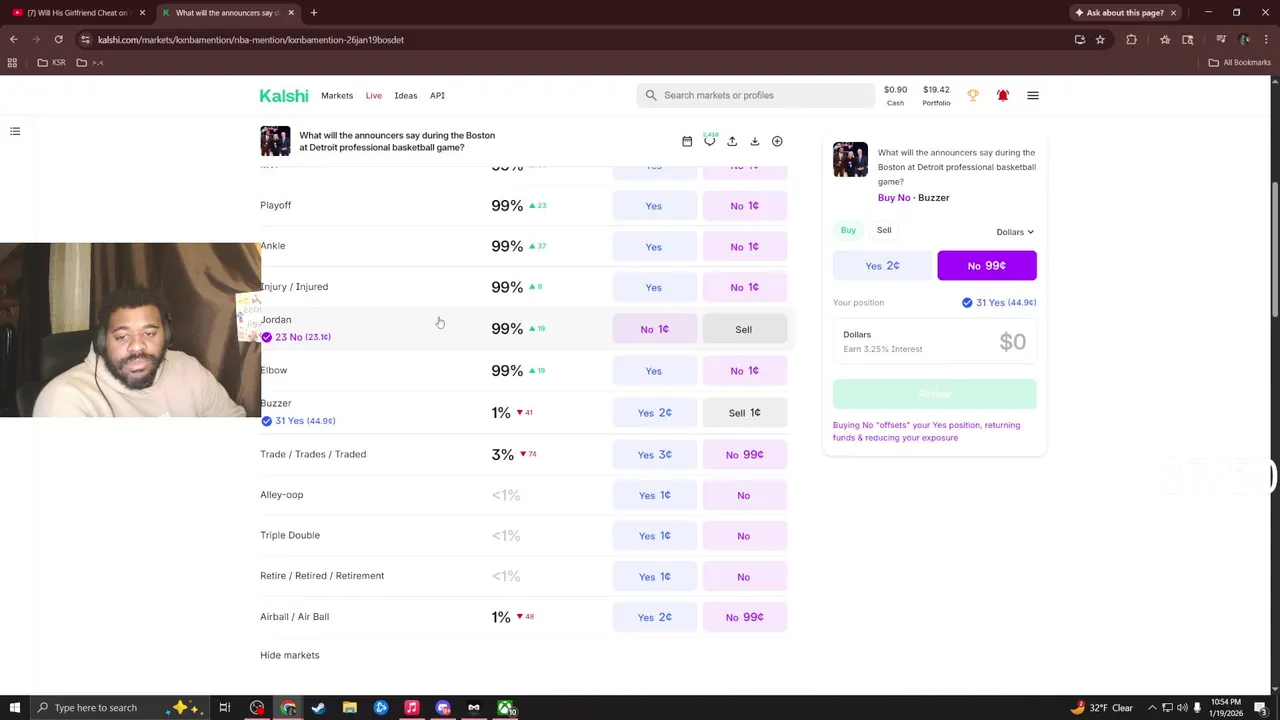1280x720 pixels.
Task: Open File Explorer from the taskbar
Action: pyautogui.click(x=350, y=708)
